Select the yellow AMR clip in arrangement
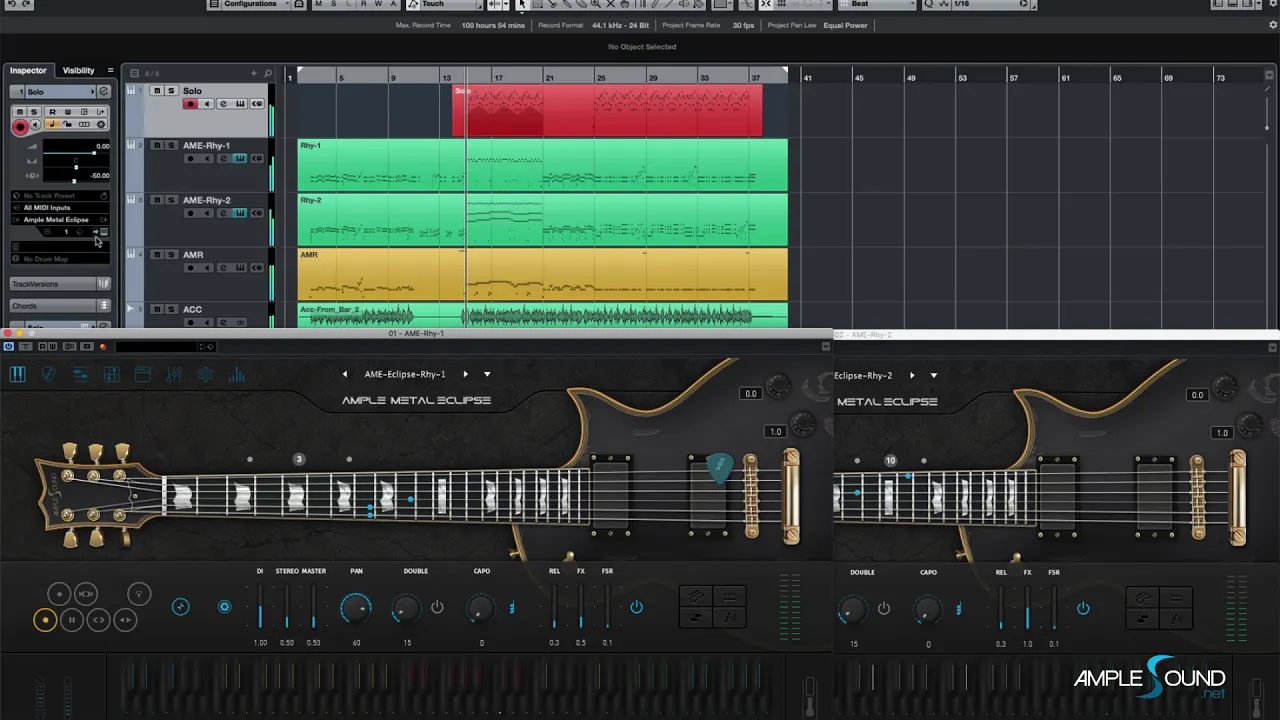Screen dimensions: 1280x720 pos(542,273)
